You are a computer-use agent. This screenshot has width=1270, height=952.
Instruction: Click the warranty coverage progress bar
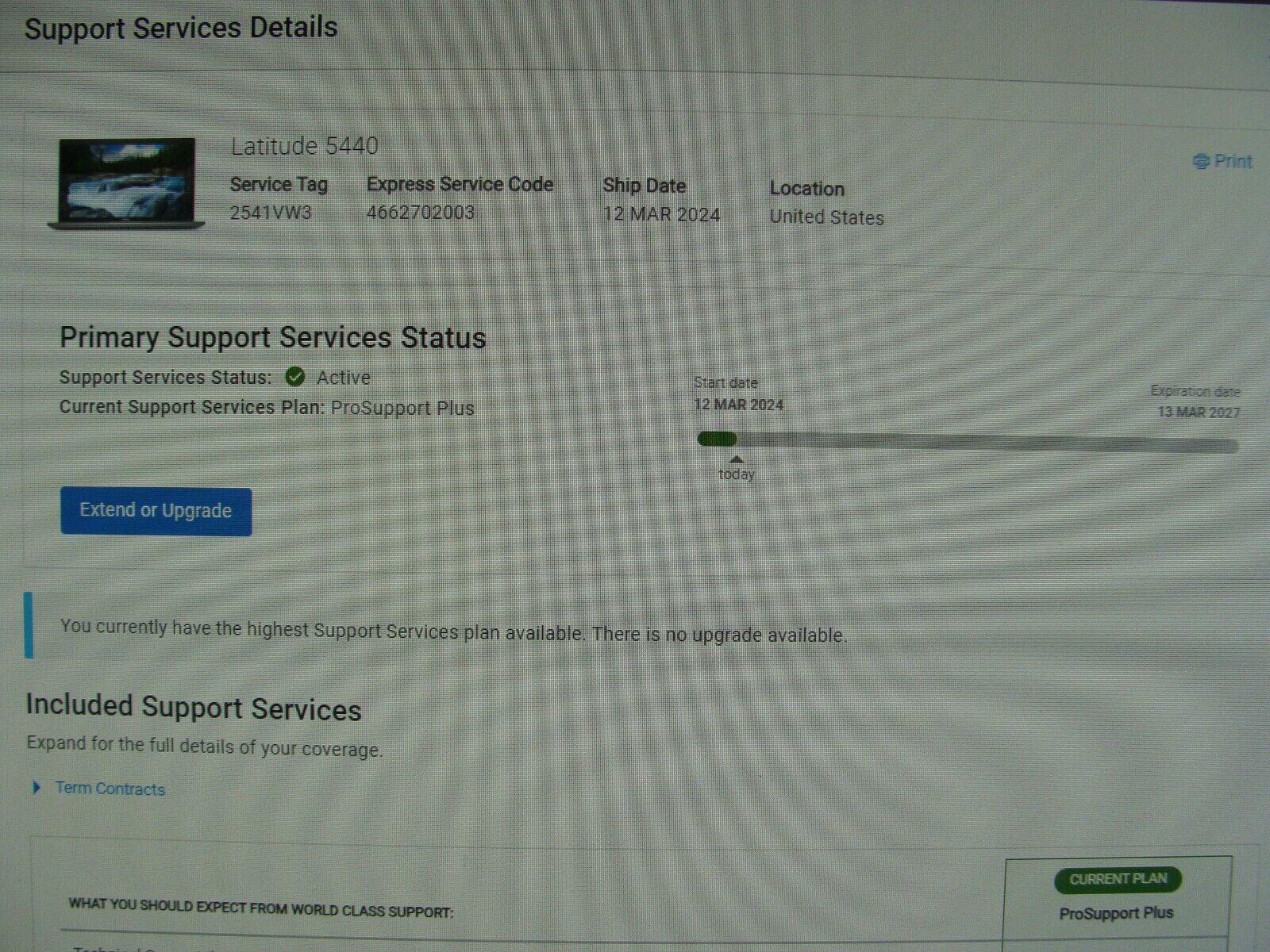(968, 442)
